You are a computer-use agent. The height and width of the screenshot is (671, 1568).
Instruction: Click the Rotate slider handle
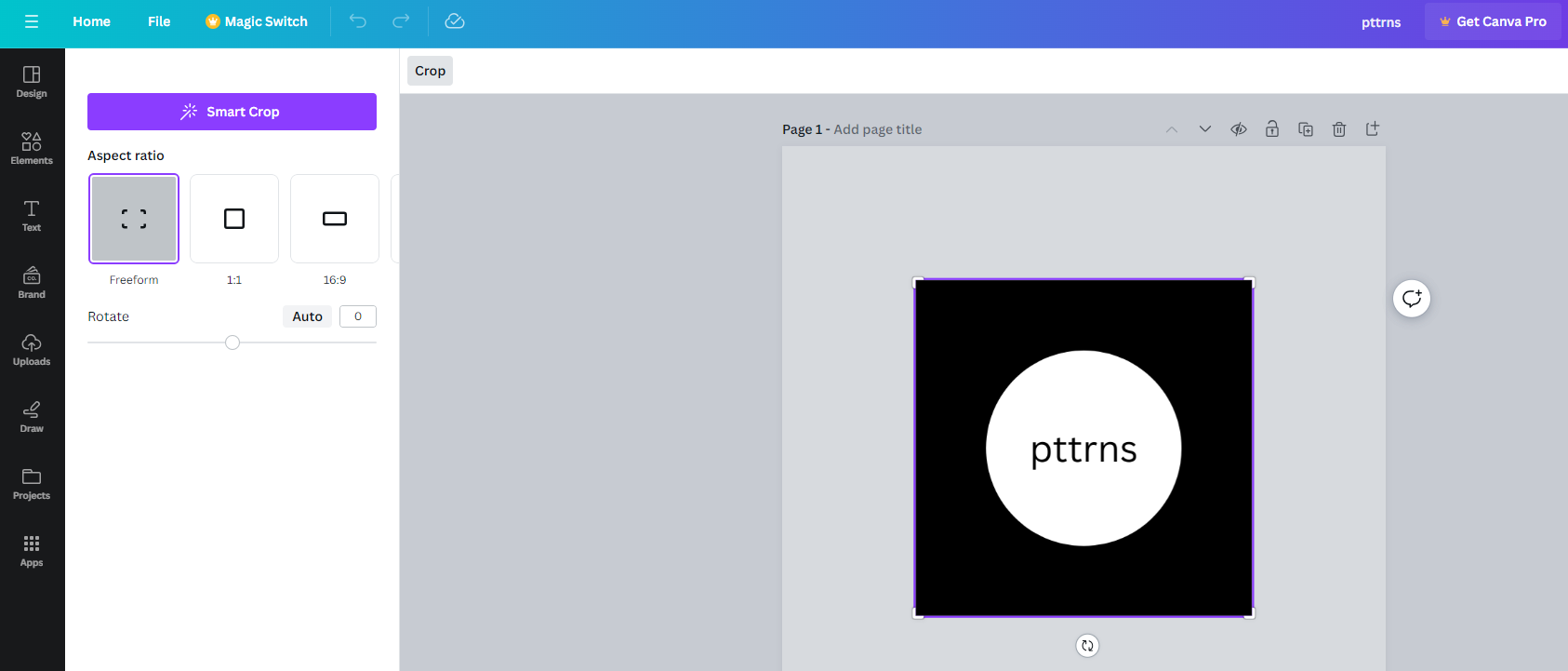point(233,342)
